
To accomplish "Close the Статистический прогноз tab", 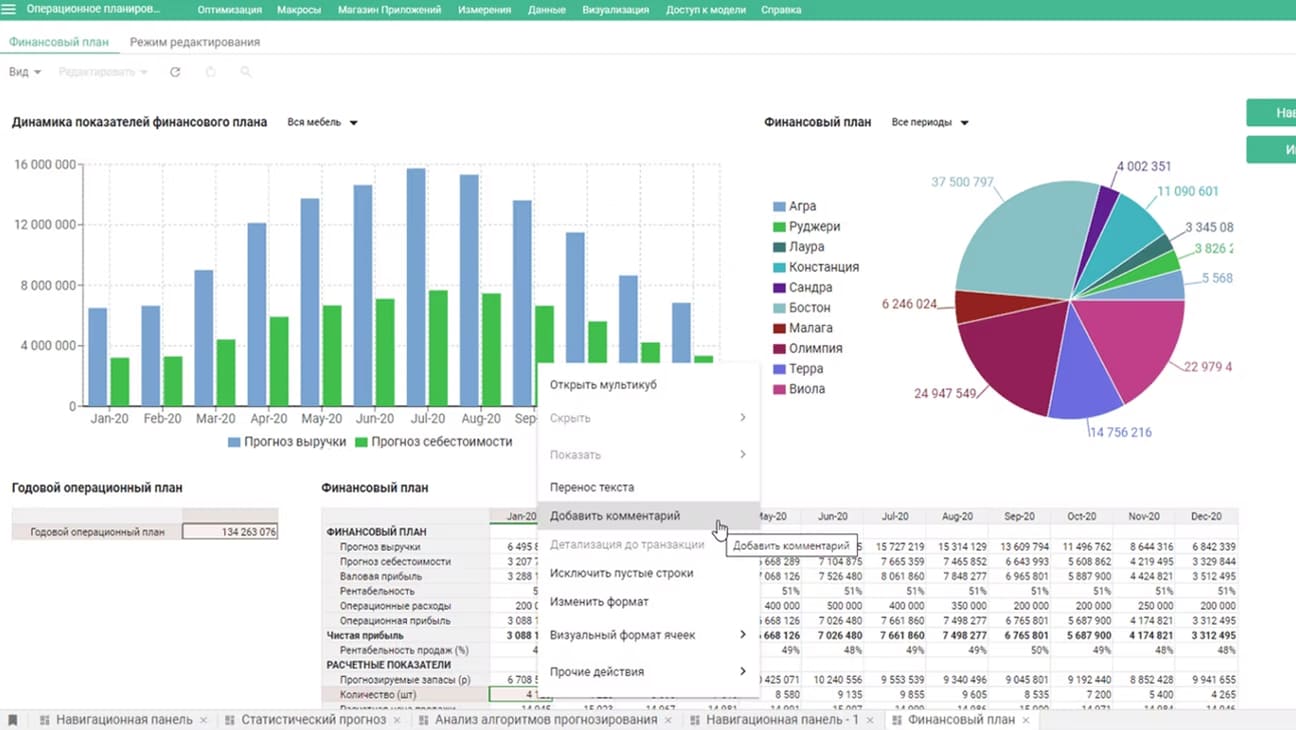I will (x=397, y=720).
